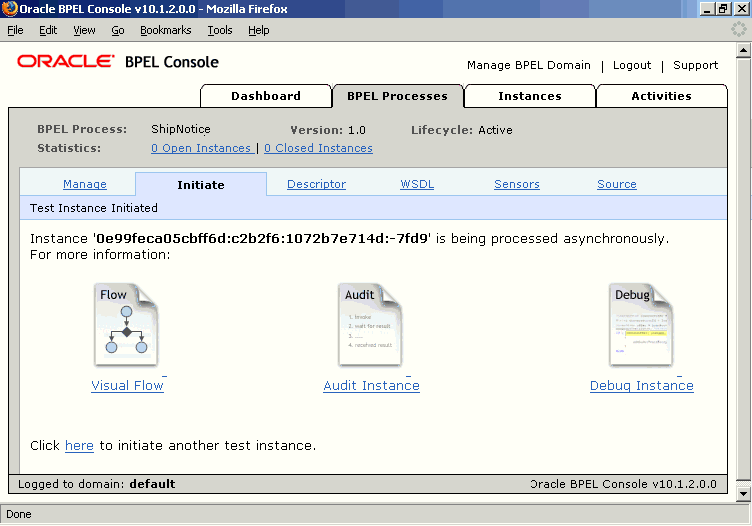Restore down the Firefox window
This screenshot has width=752, height=526.
point(723,9)
